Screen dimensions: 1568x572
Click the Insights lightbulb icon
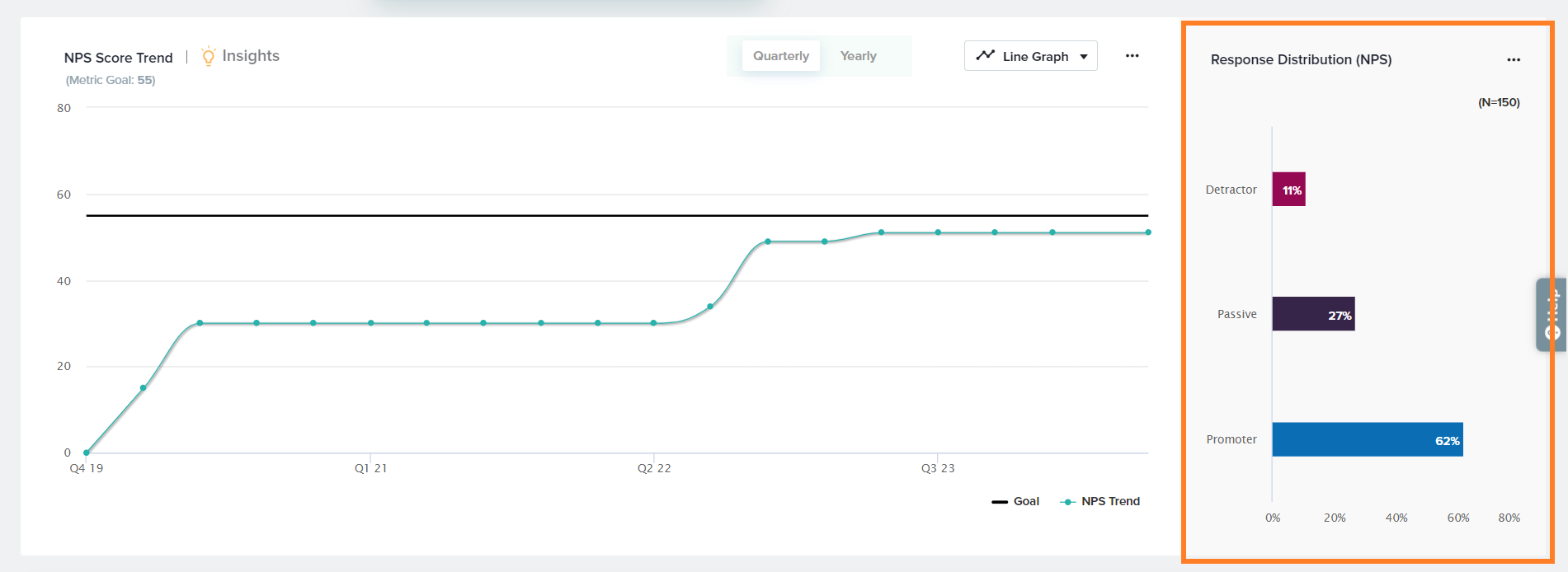click(x=208, y=56)
